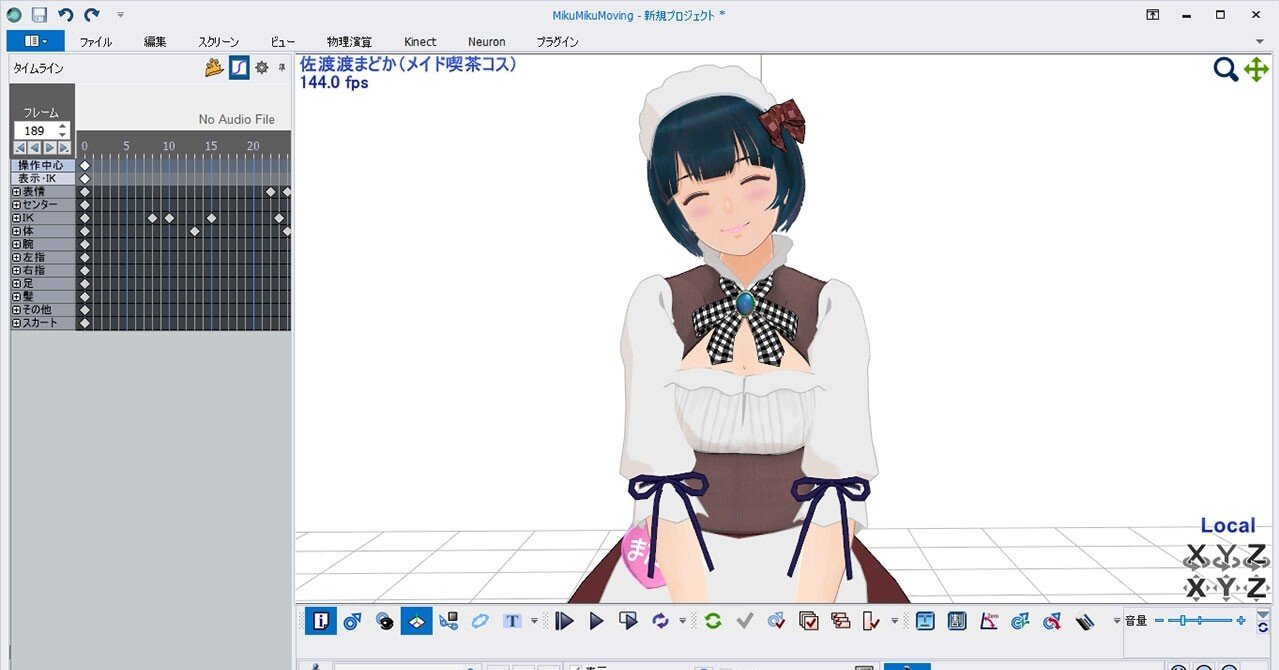1279x670 pixels.
Task: Toggle the gray checkmark icon in the bottom toolbar
Action: coord(744,621)
